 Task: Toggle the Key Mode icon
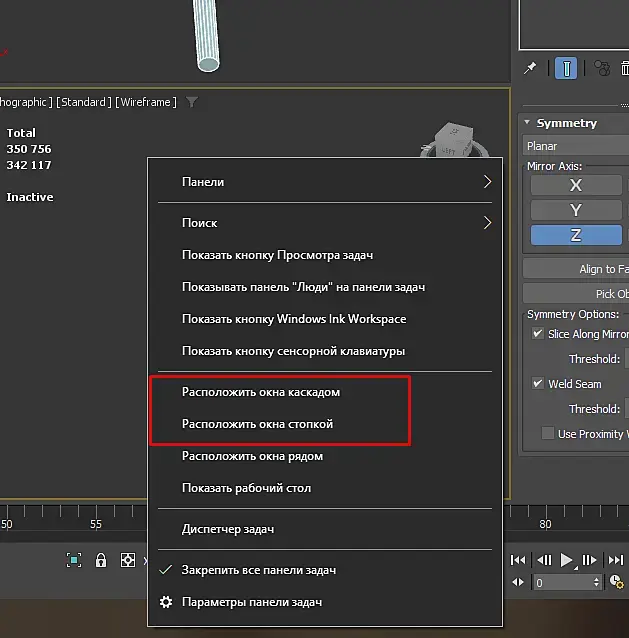(518, 582)
